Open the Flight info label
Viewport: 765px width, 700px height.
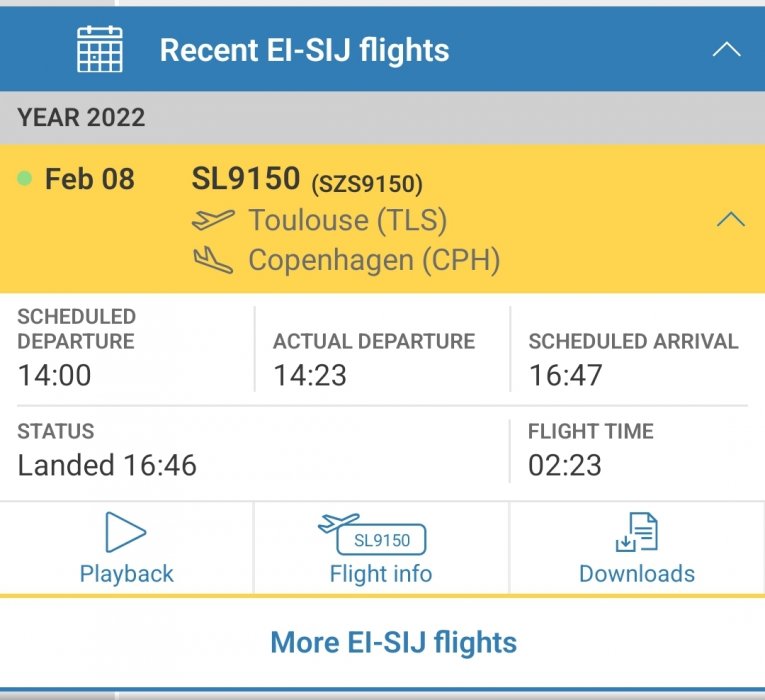381,574
